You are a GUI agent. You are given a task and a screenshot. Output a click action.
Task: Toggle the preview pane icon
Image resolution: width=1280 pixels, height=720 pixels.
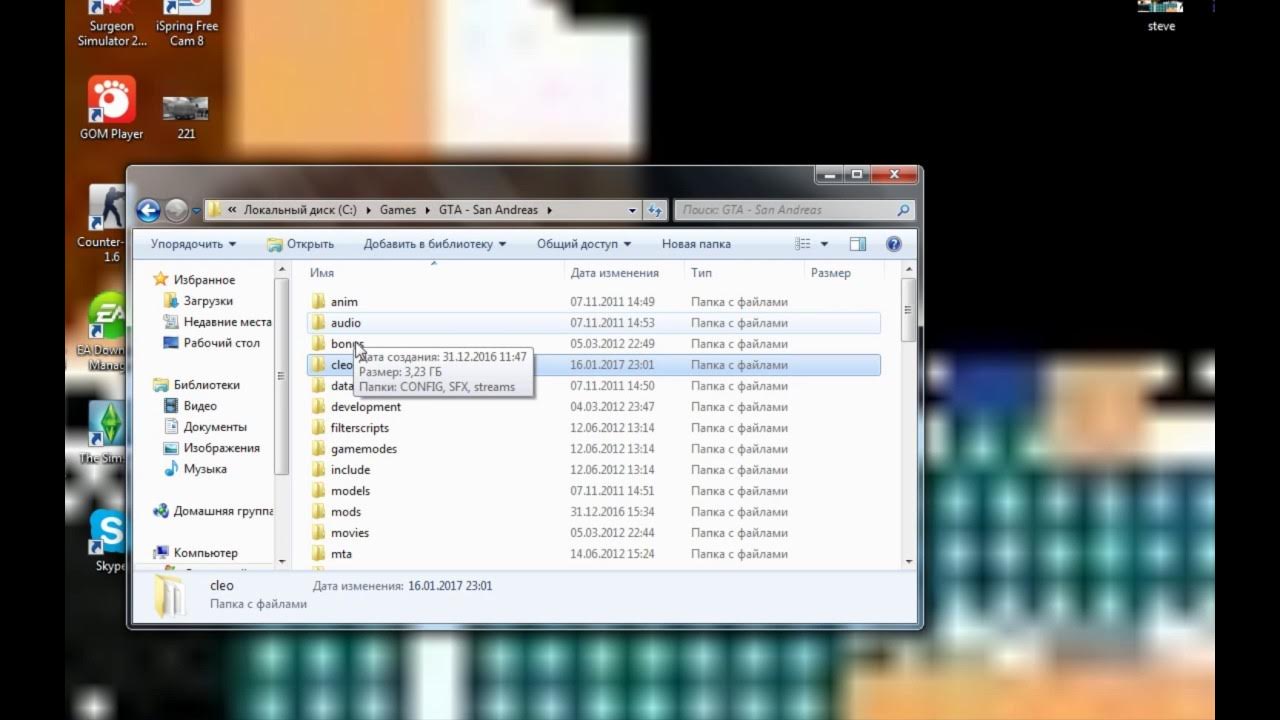[x=858, y=244]
